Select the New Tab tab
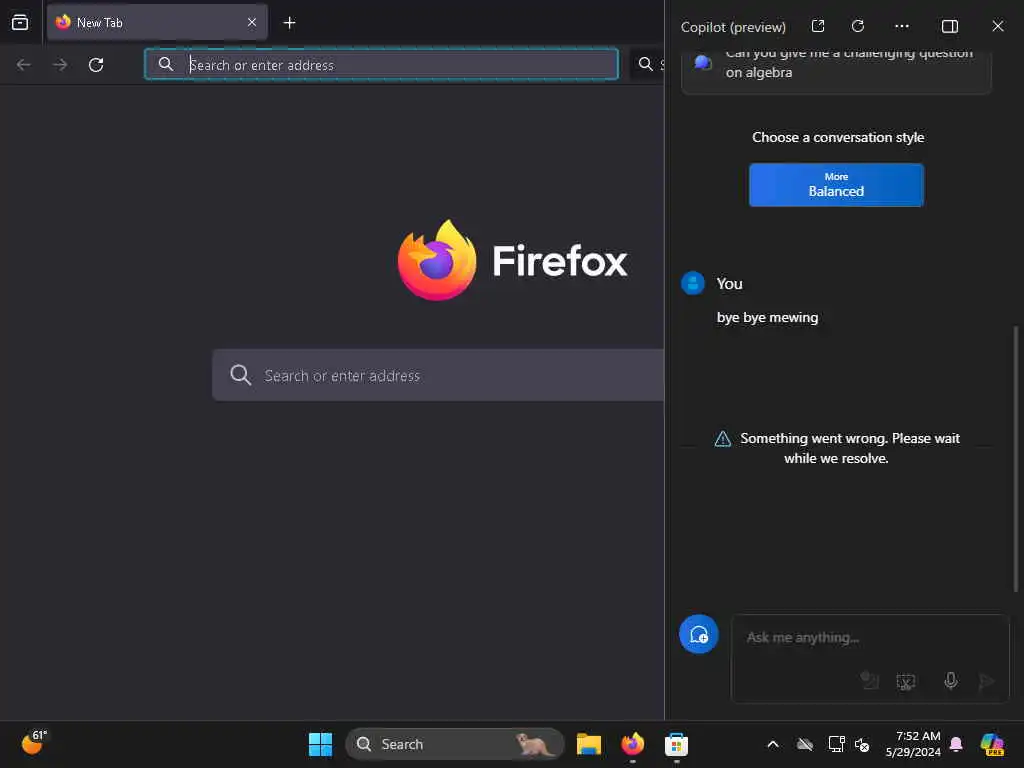 coord(157,23)
